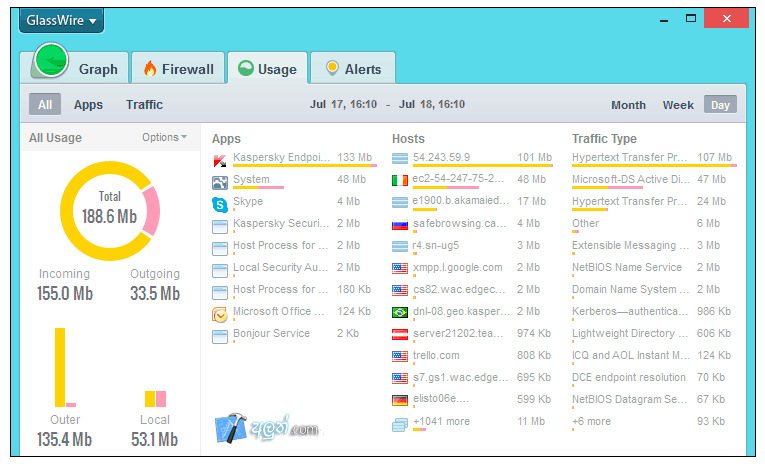Viewport: 765px width, 464px height.
Task: Click the US flag next to cs82.wac.edgec
Action: point(400,290)
